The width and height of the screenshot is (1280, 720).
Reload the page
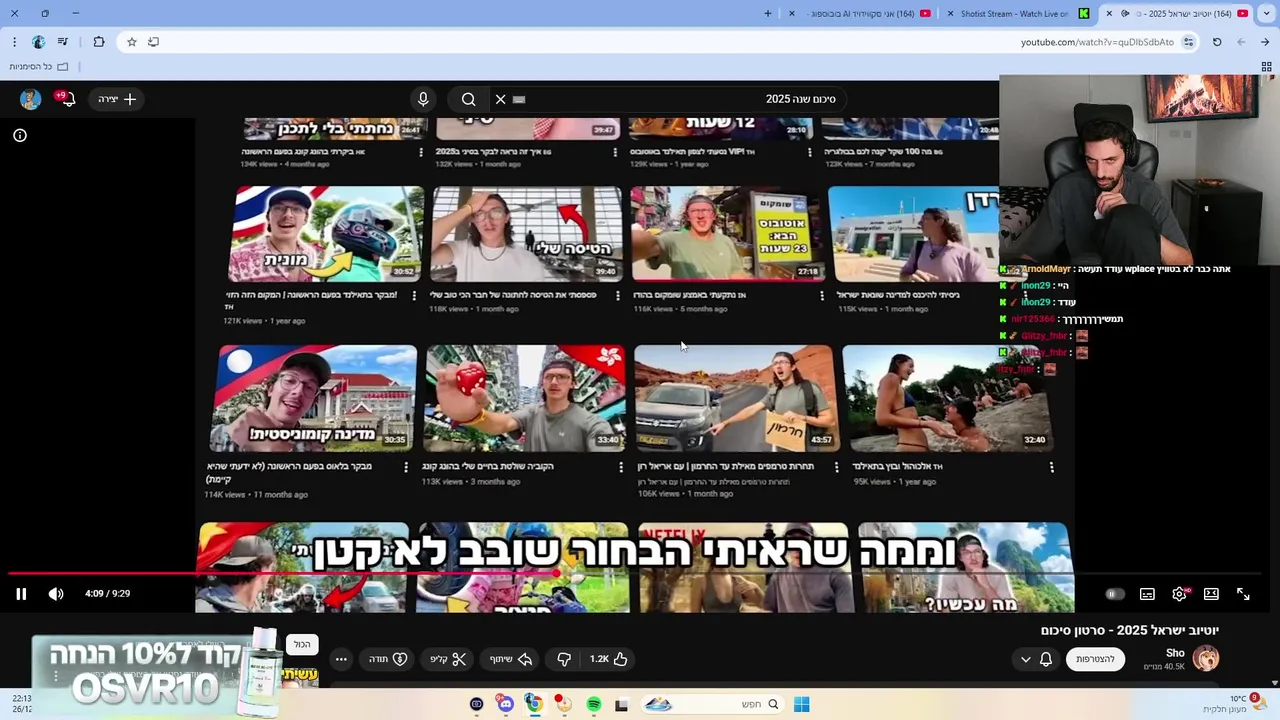point(1217,42)
